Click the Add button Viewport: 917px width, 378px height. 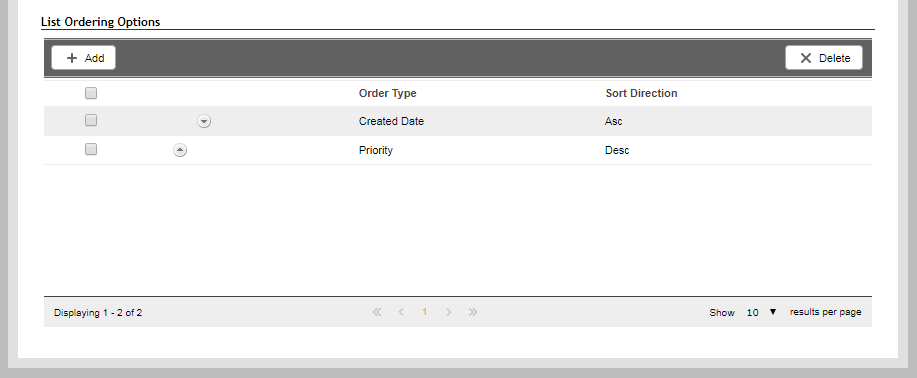[84, 58]
